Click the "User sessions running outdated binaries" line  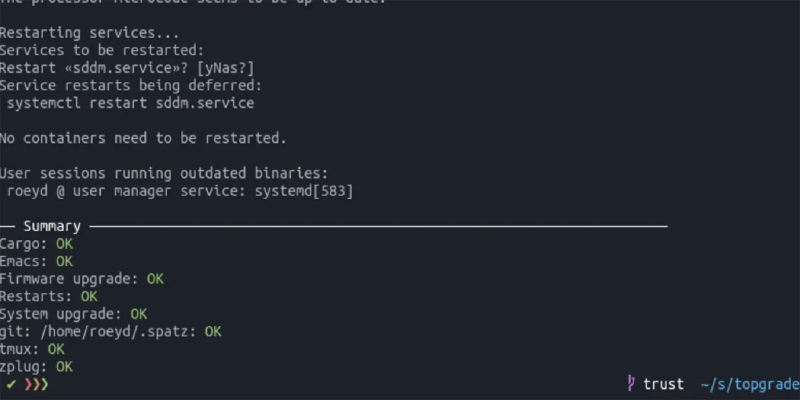[164, 172]
